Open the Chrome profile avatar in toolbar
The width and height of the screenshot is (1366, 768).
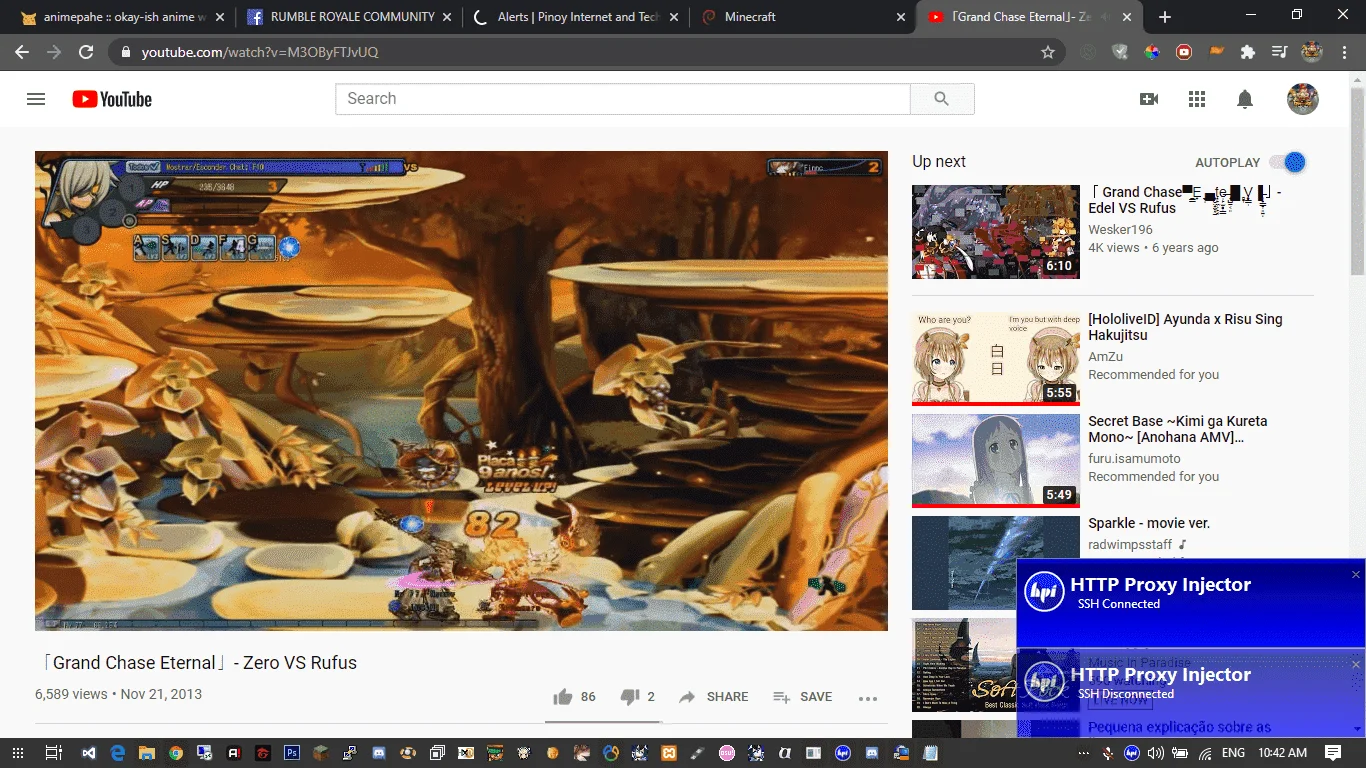(x=1312, y=52)
